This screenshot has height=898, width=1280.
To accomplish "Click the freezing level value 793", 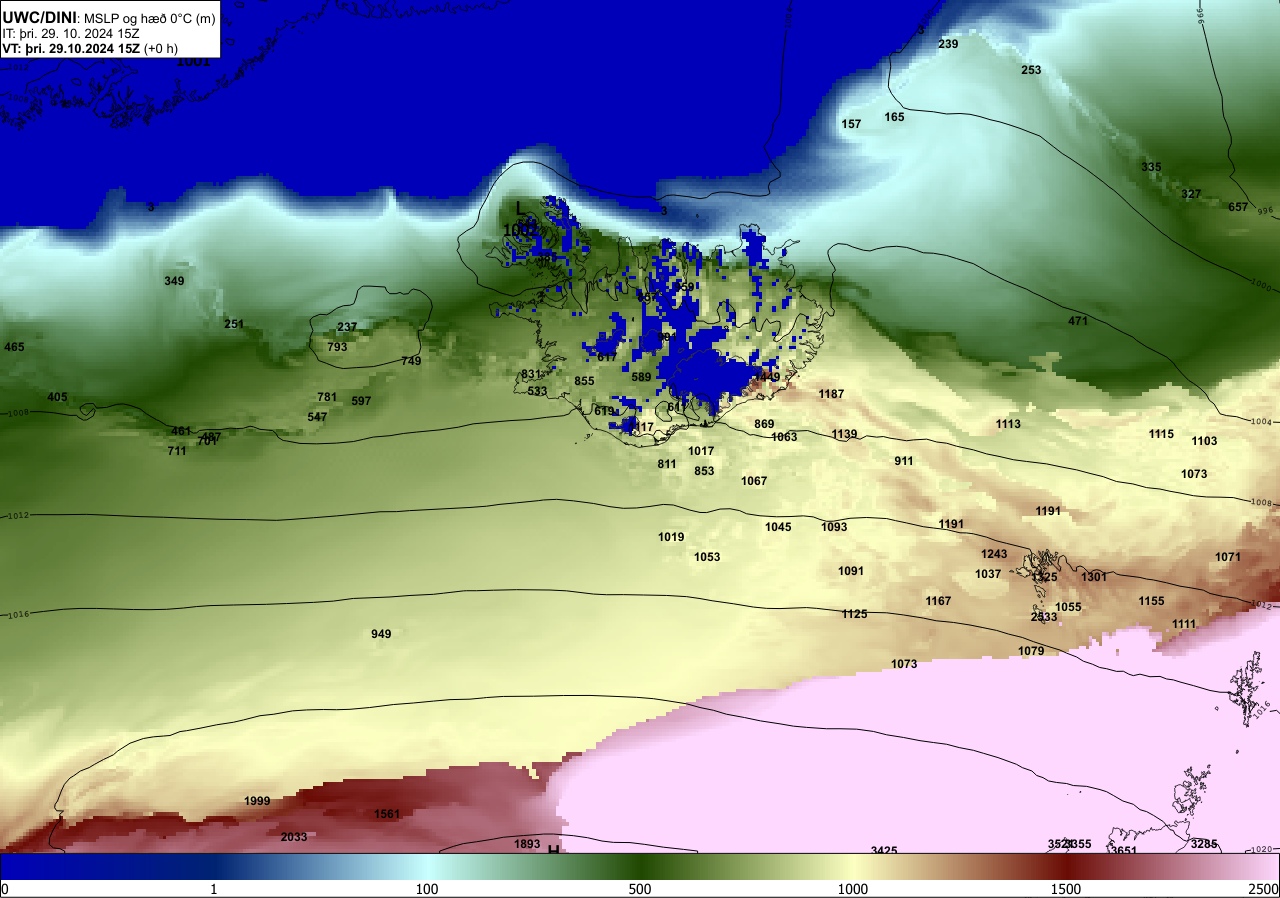I will 337,347.
